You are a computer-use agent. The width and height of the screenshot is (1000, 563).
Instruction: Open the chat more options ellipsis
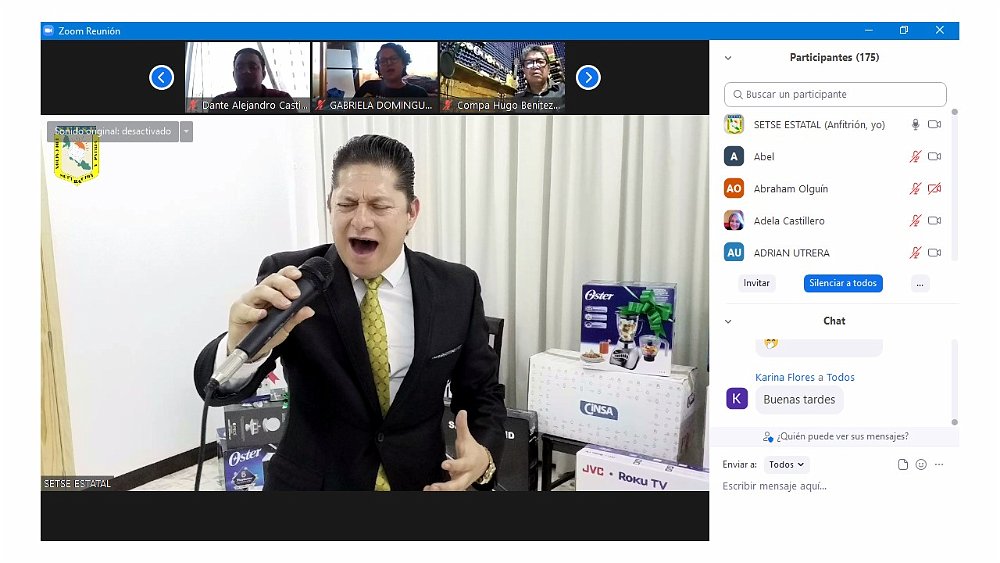tap(939, 465)
